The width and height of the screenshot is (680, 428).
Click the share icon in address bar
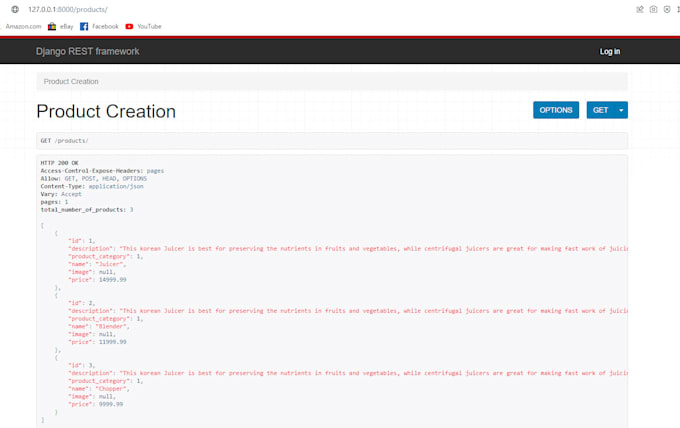(640, 9)
